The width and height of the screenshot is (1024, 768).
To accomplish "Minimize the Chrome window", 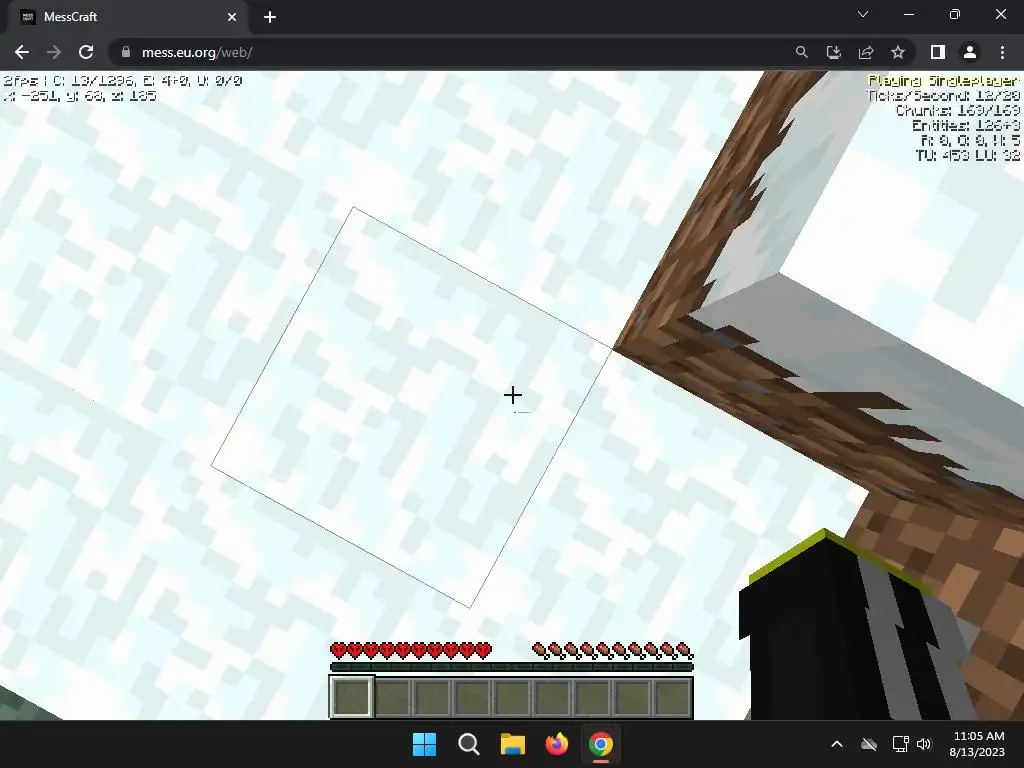I will pyautogui.click(x=909, y=14).
